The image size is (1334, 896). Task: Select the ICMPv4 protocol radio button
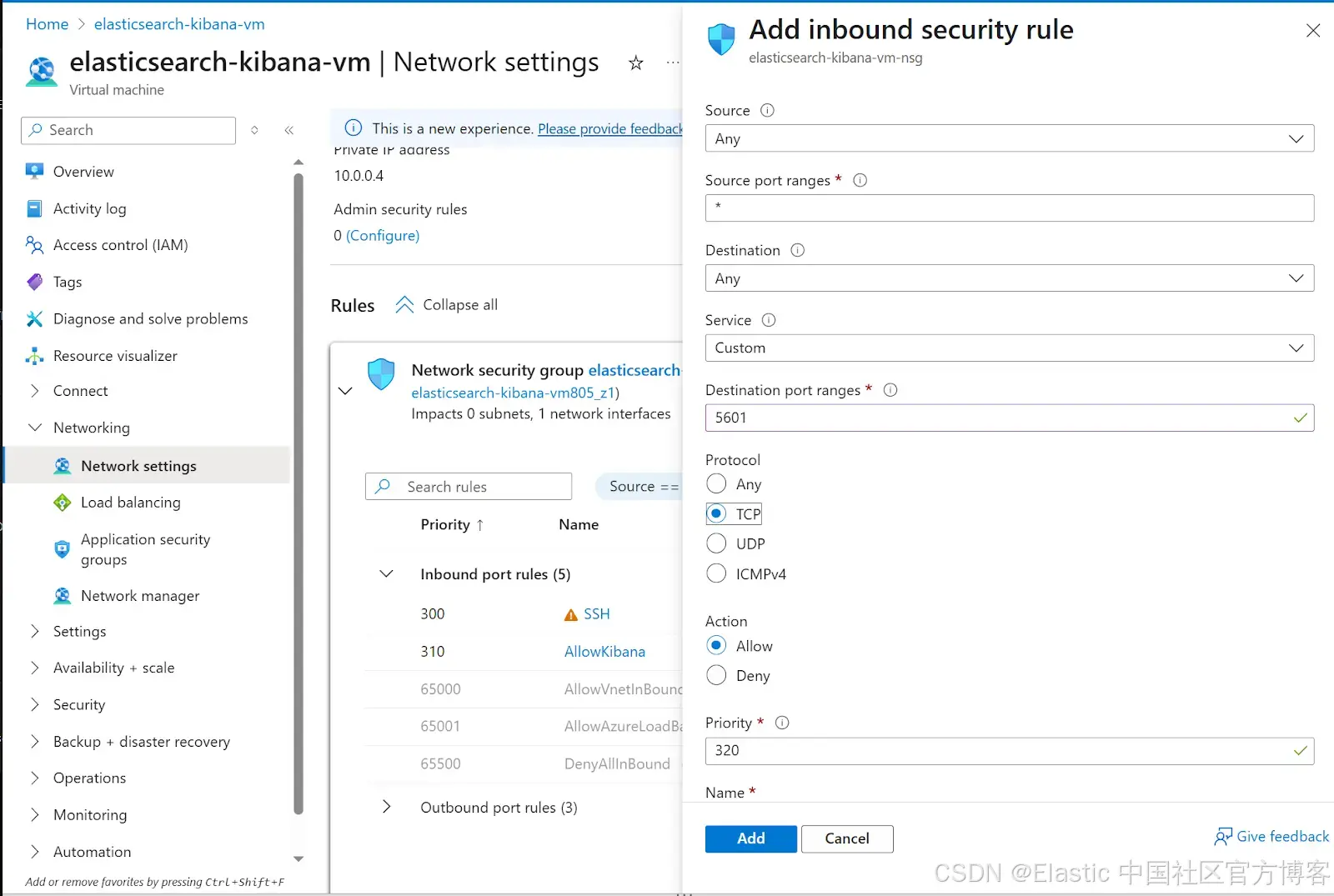[716, 573]
